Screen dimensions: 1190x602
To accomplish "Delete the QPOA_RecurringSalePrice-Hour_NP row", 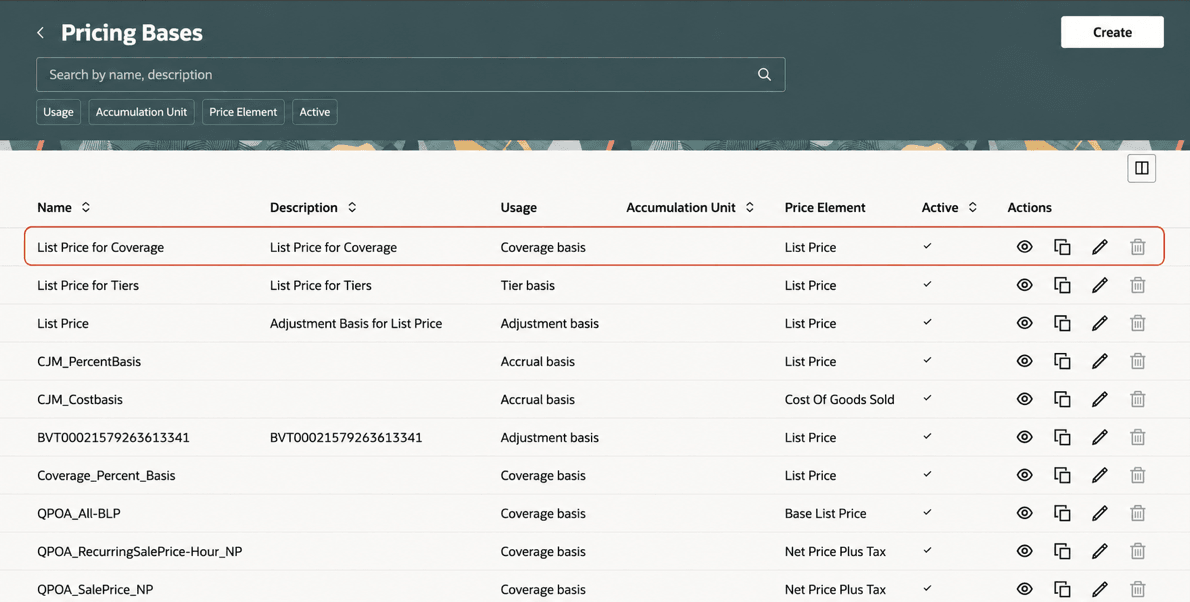I will (1138, 551).
